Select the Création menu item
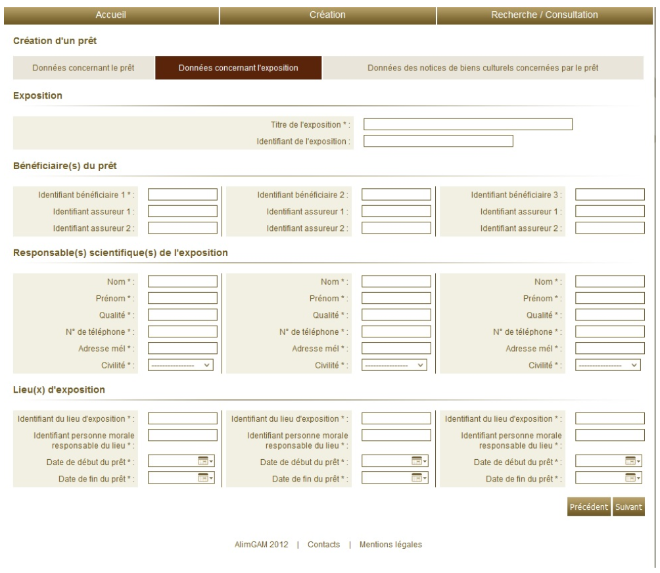The width and height of the screenshot is (660, 573). pos(328,15)
